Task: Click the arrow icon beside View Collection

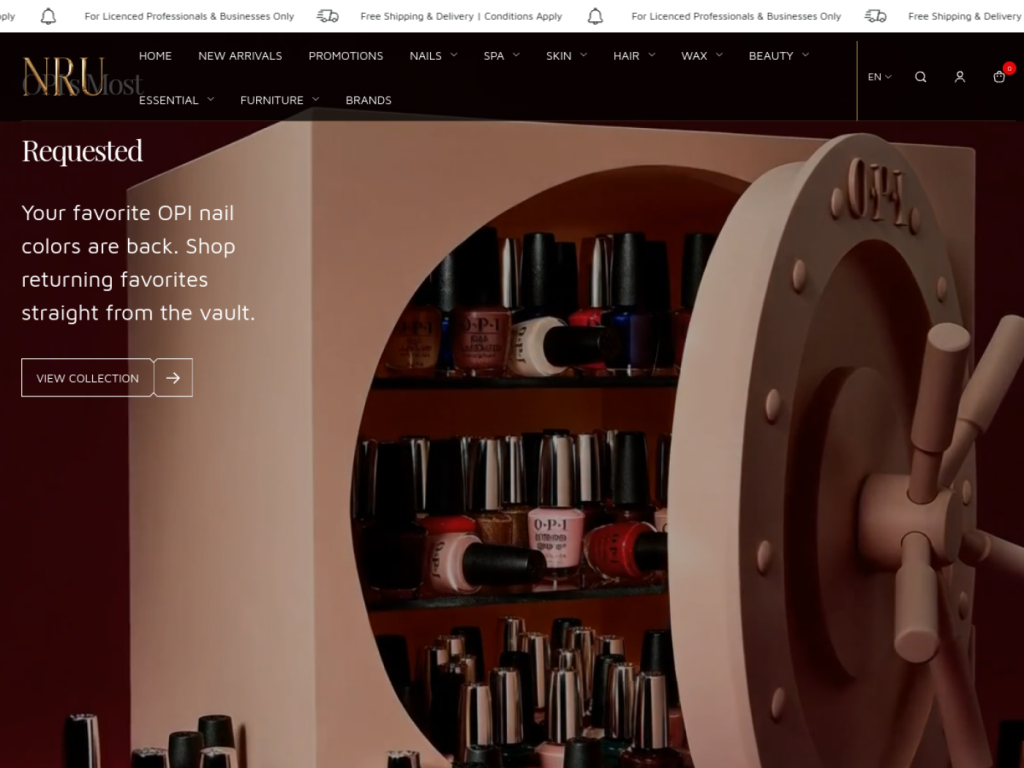Action: (x=173, y=377)
